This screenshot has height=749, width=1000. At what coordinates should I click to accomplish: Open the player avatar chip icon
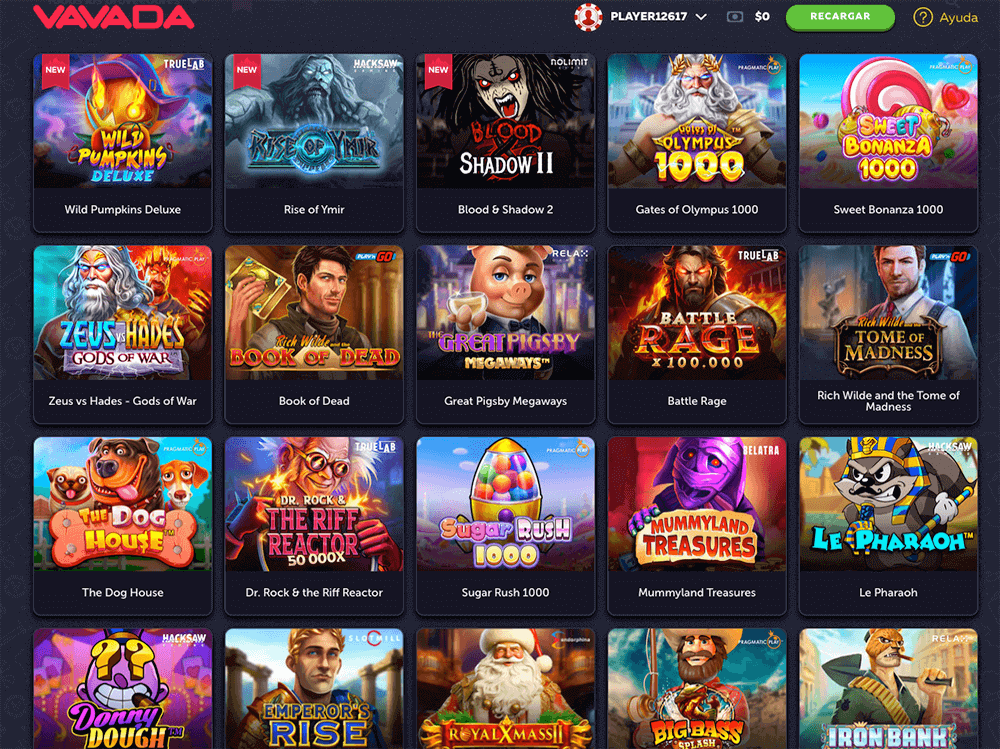[x=588, y=17]
